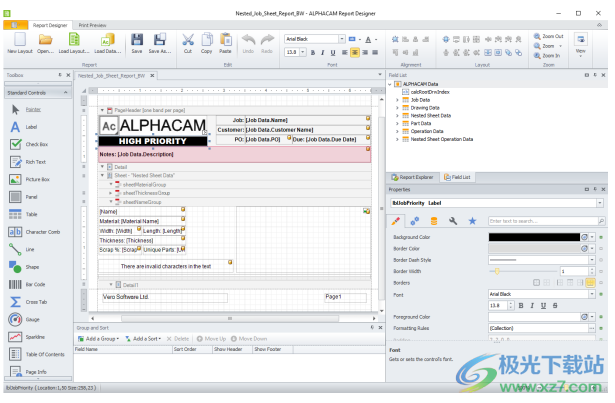
Task: Click the New Layout icon
Action: [18, 41]
